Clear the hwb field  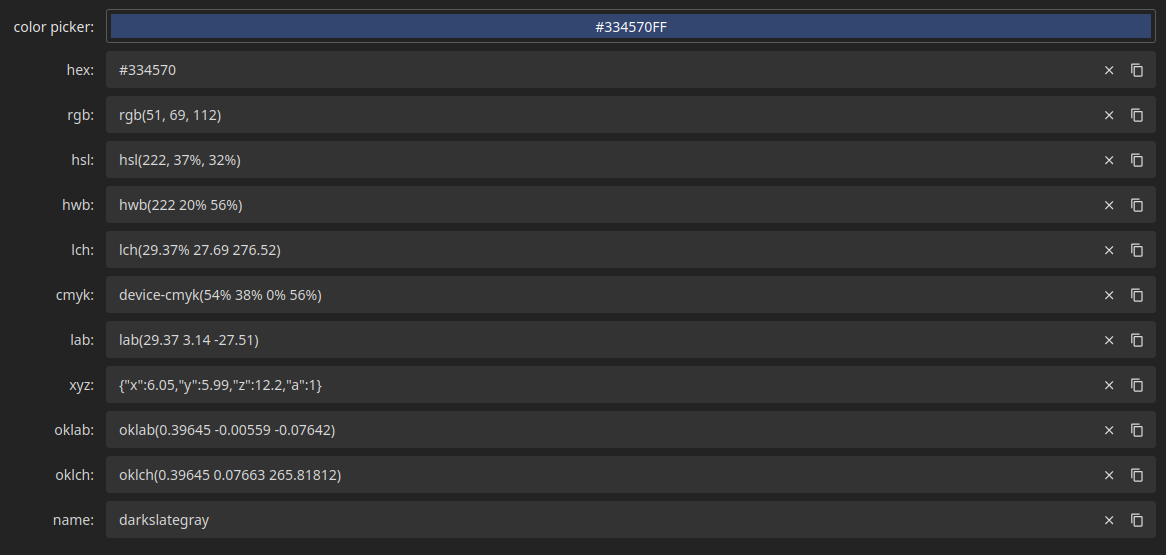coord(1109,205)
